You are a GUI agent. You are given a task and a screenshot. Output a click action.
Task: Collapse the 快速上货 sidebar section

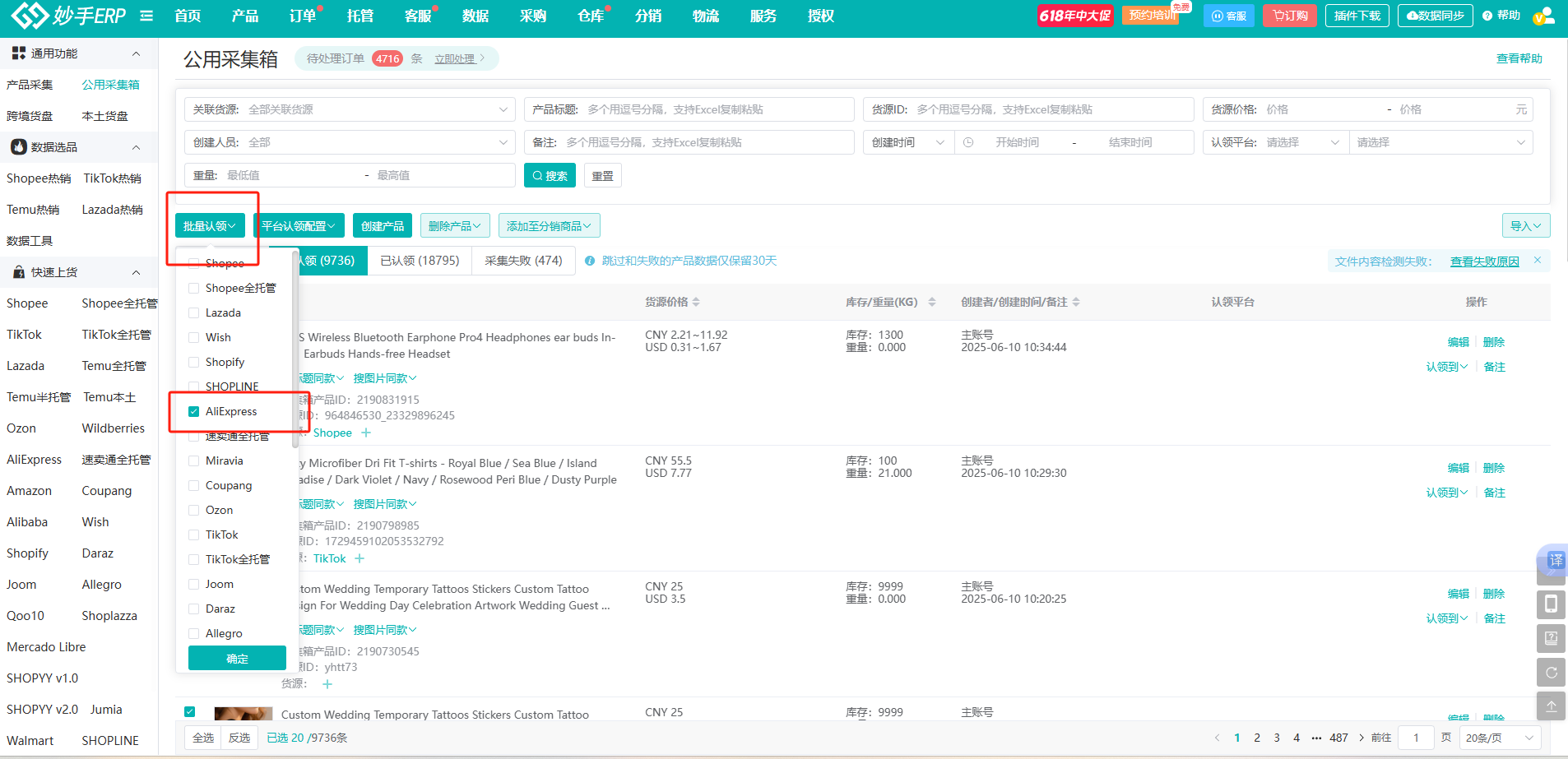coord(136,272)
